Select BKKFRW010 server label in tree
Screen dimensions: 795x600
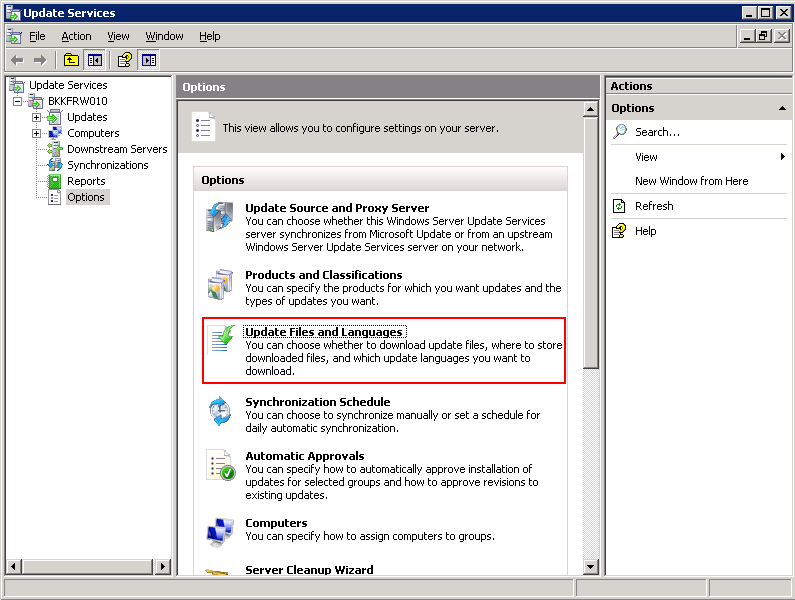78,101
